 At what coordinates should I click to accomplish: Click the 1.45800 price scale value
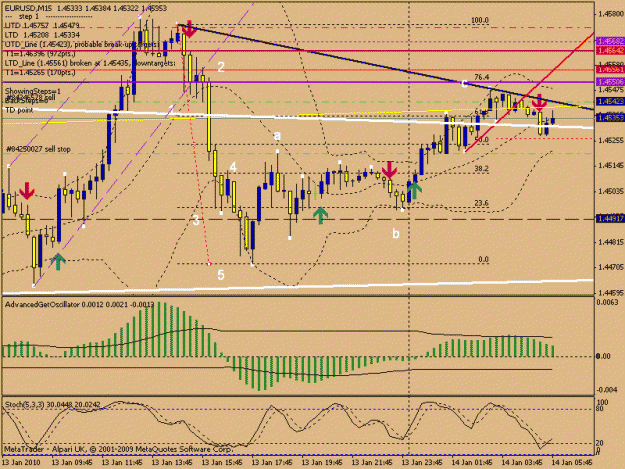611,14
